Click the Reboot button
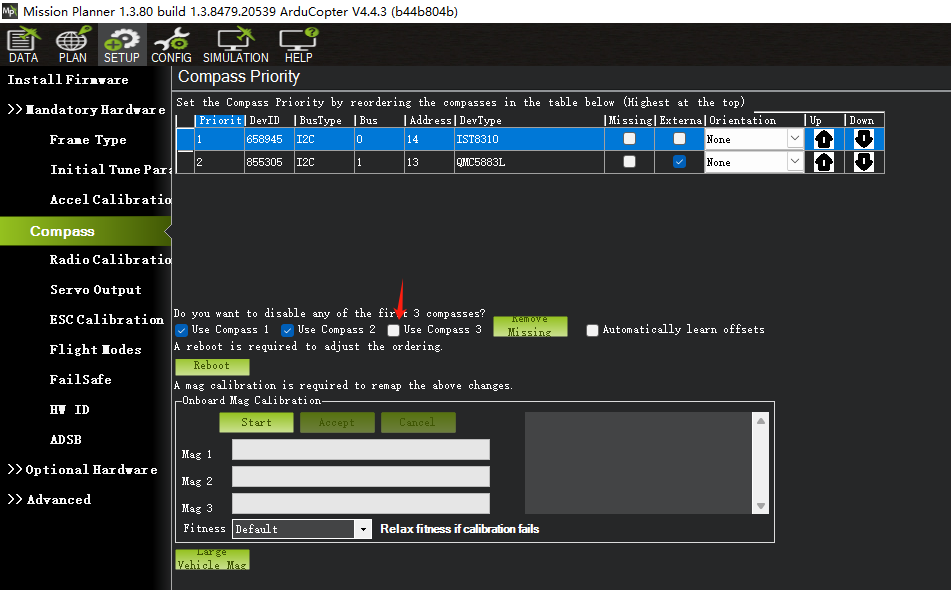Image resolution: width=951 pixels, height=590 pixels. [x=212, y=366]
